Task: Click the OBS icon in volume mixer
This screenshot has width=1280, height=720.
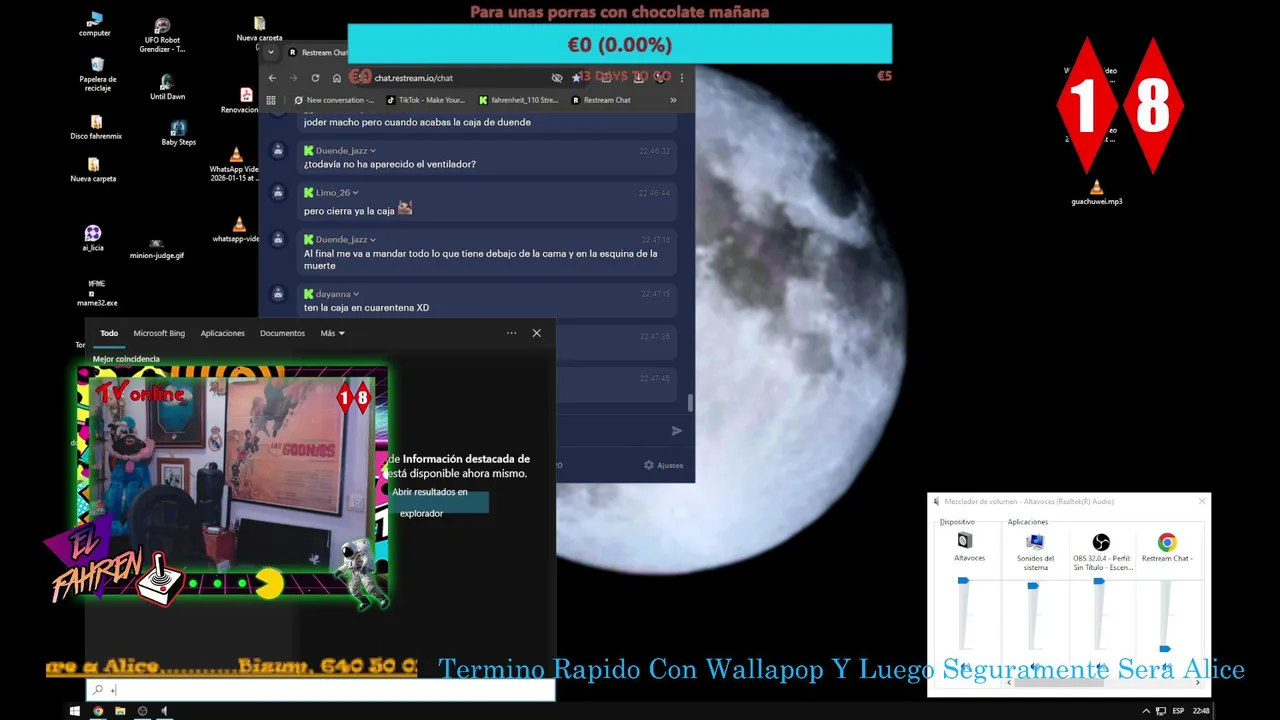Action: coord(1101,542)
